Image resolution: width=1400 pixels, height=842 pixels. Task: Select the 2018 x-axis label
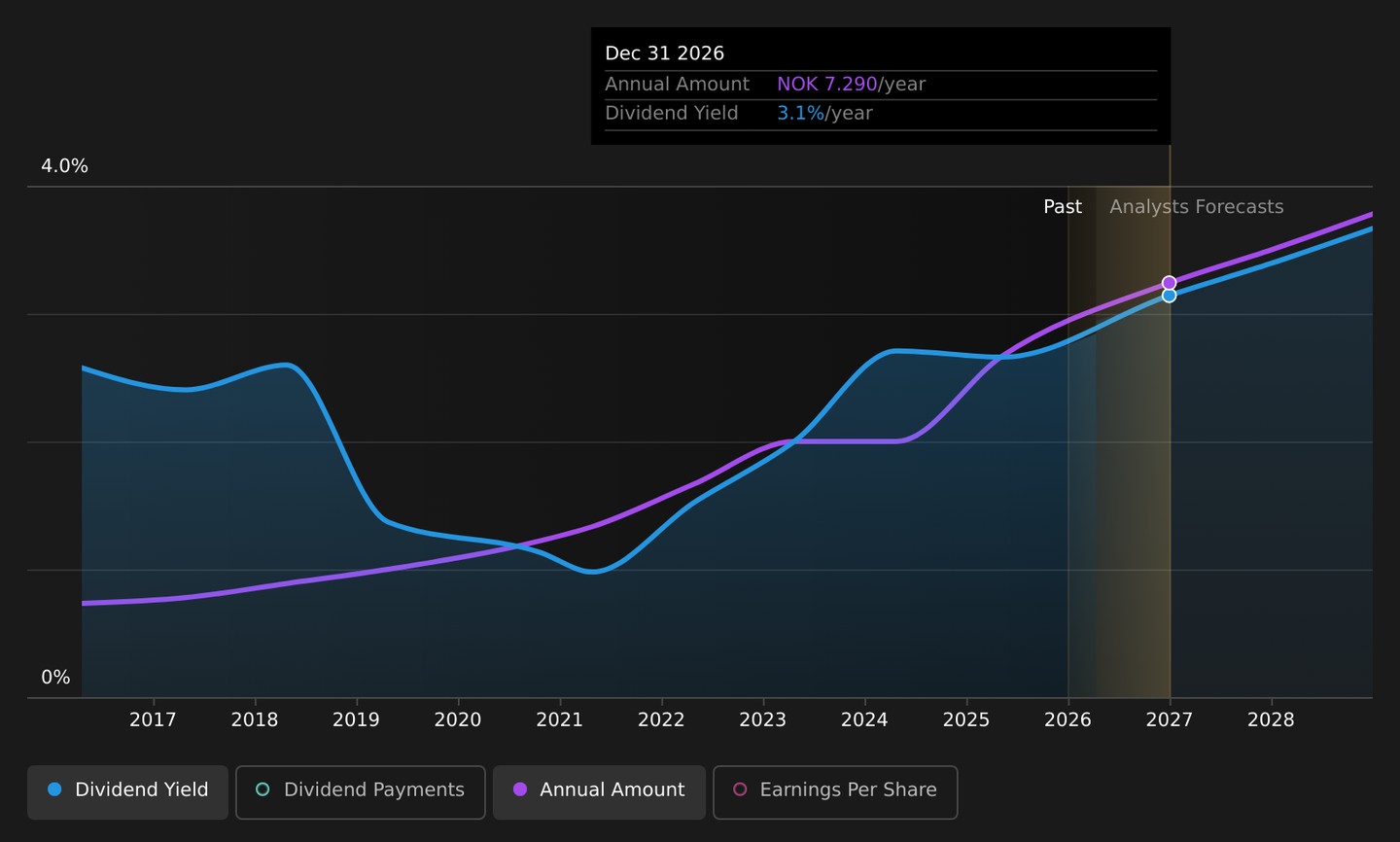tap(255, 720)
